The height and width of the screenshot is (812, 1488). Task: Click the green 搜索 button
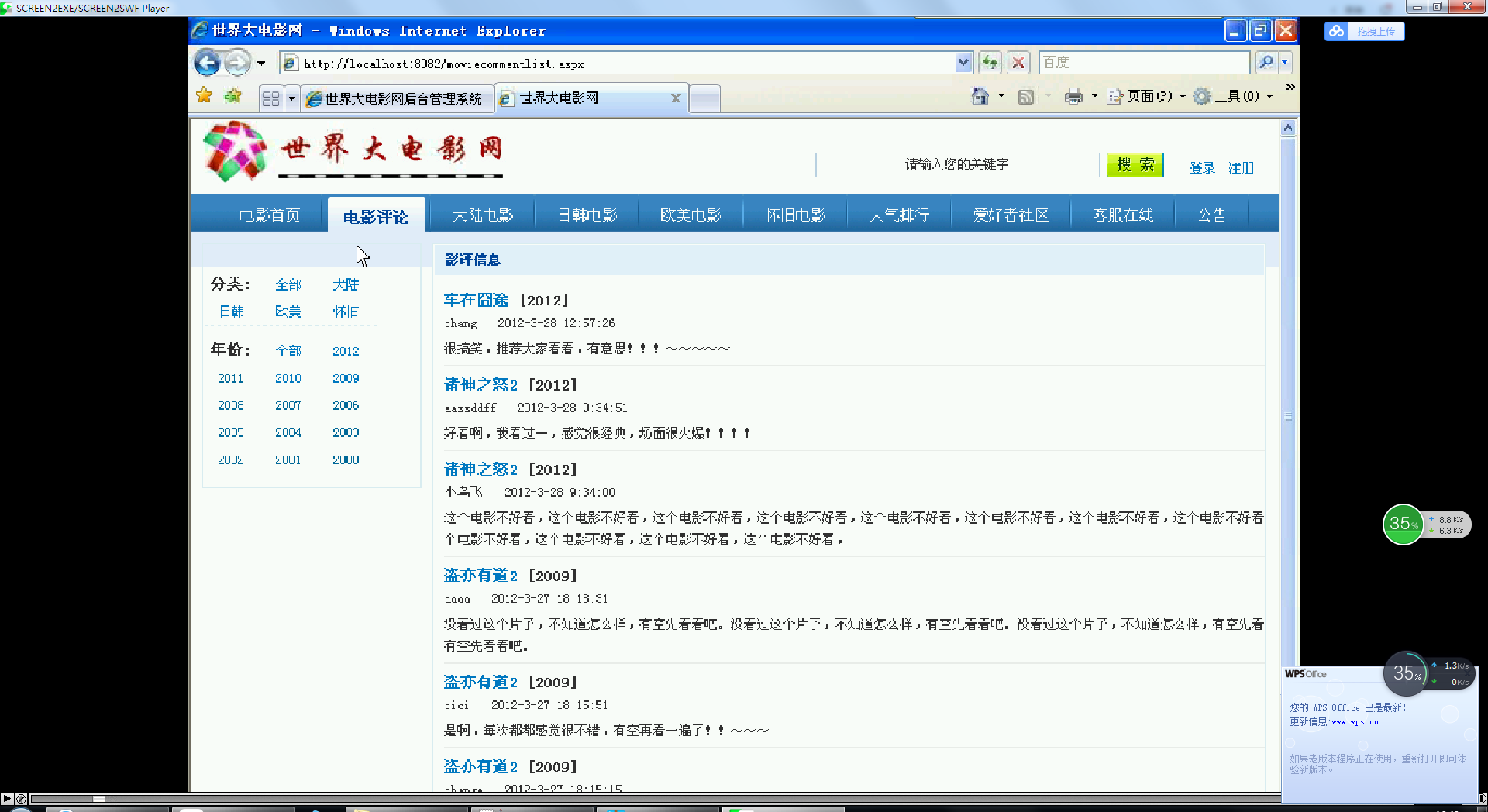[1135, 164]
